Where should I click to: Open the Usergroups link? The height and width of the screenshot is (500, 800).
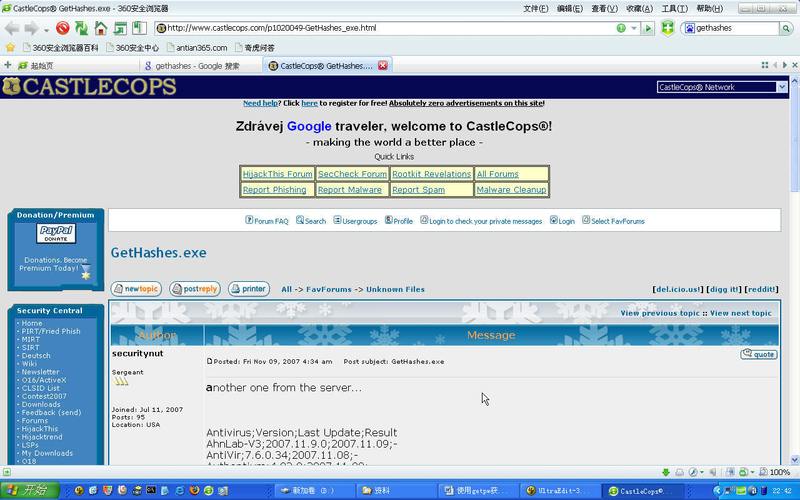tap(355, 221)
